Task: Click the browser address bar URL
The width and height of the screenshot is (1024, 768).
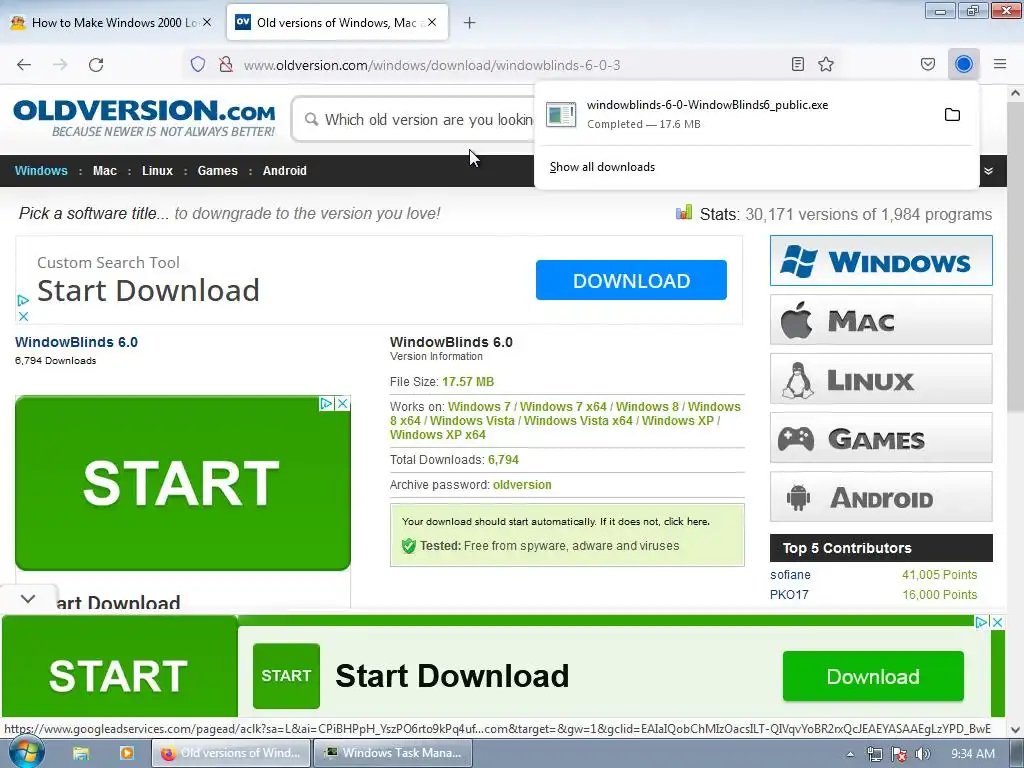Action: click(x=432, y=65)
